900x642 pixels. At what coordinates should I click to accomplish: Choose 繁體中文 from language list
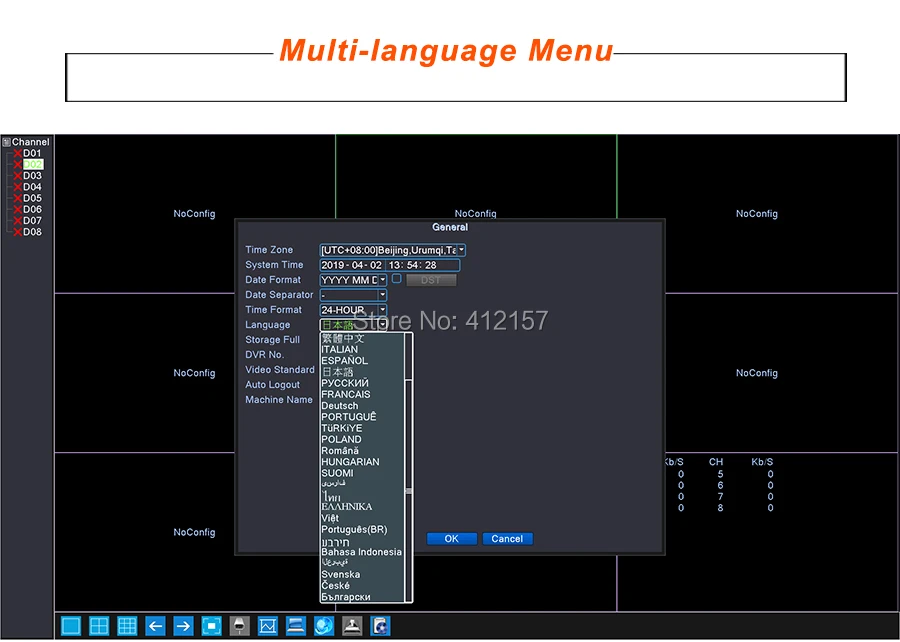(x=343, y=338)
